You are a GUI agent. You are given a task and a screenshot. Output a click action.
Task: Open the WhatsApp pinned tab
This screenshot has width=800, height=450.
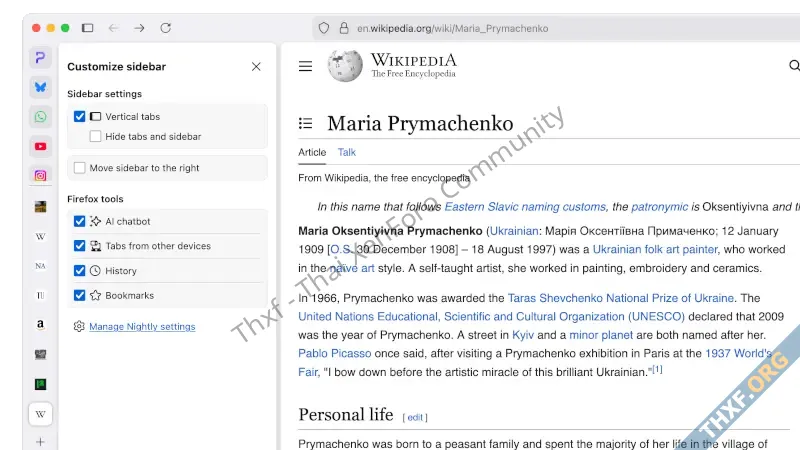(40, 117)
